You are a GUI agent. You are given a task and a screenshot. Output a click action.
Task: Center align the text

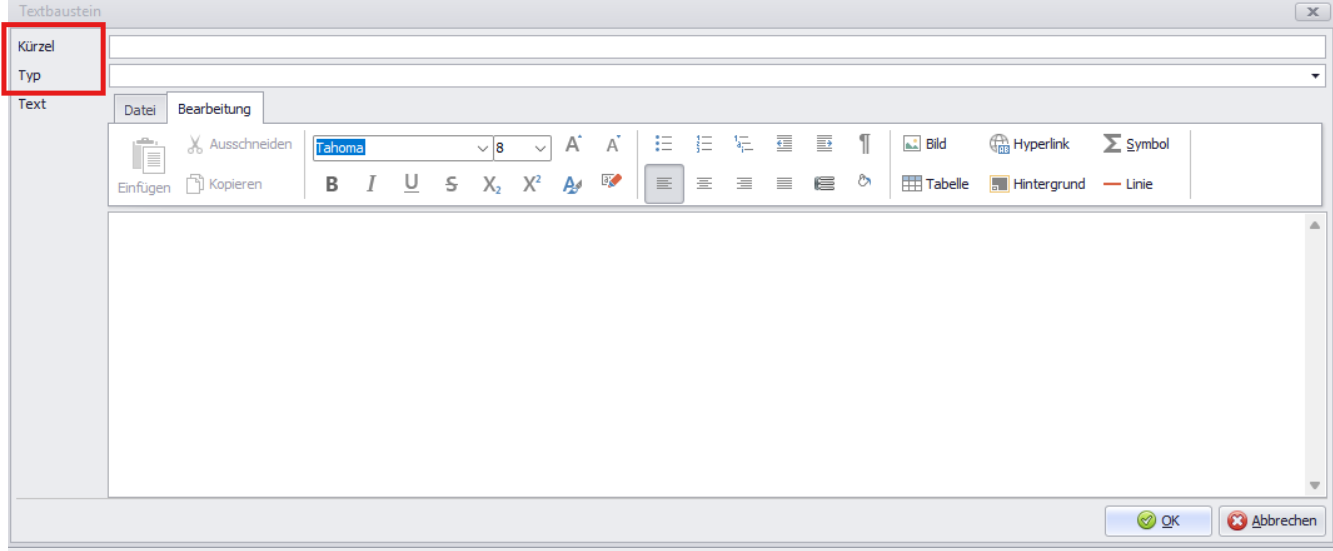[x=704, y=184]
